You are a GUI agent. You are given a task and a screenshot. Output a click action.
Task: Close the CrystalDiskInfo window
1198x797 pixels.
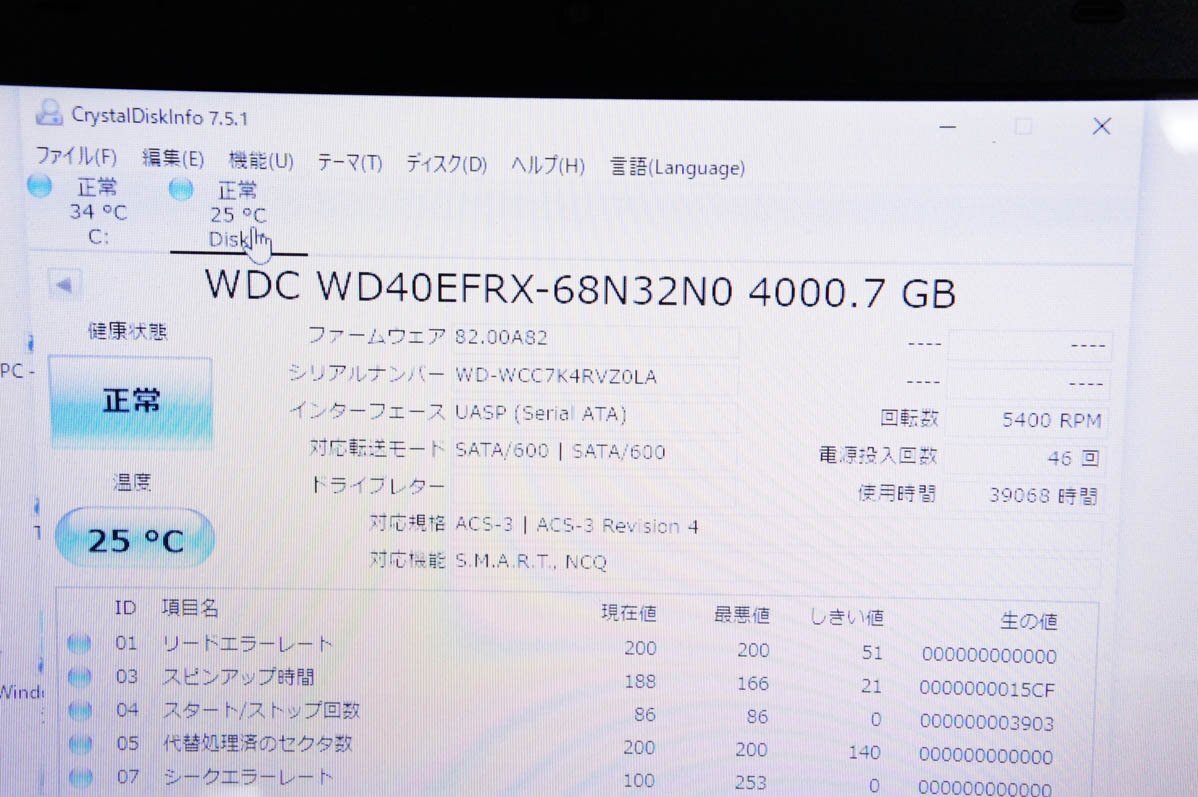(x=1101, y=126)
